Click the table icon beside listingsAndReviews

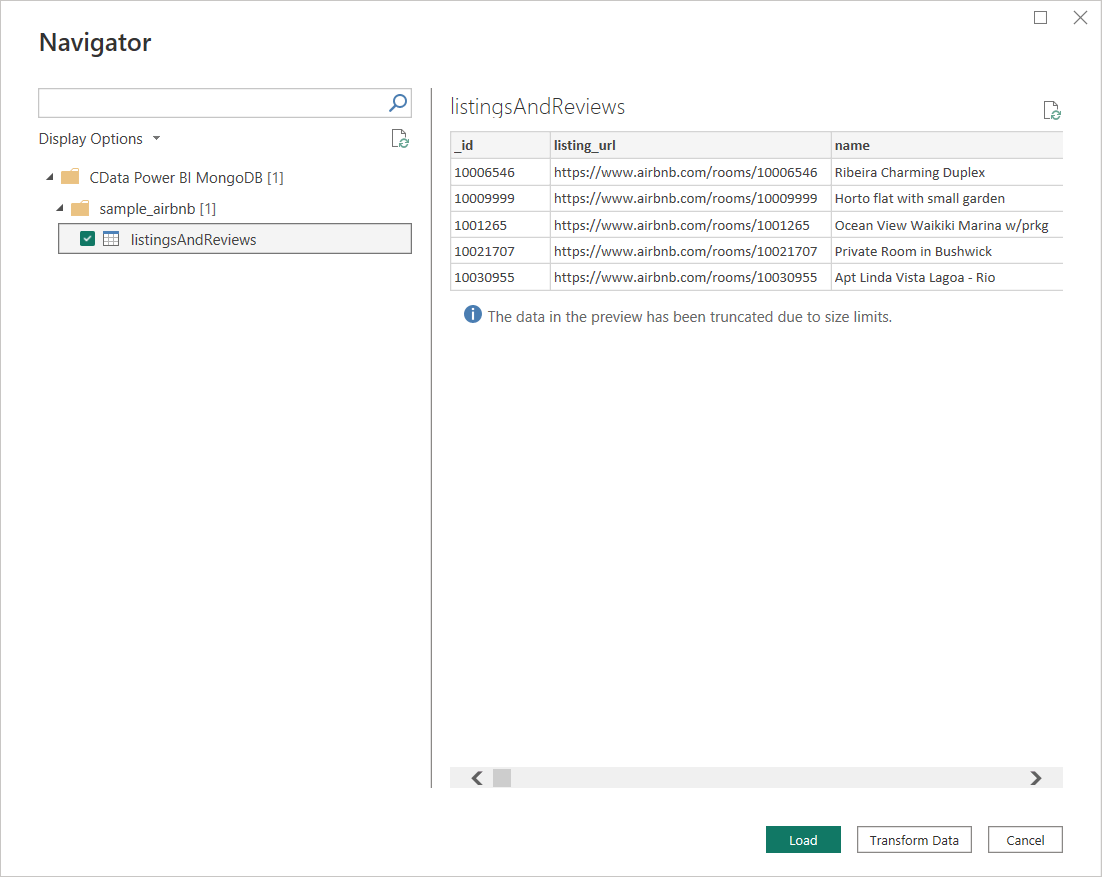click(x=110, y=239)
